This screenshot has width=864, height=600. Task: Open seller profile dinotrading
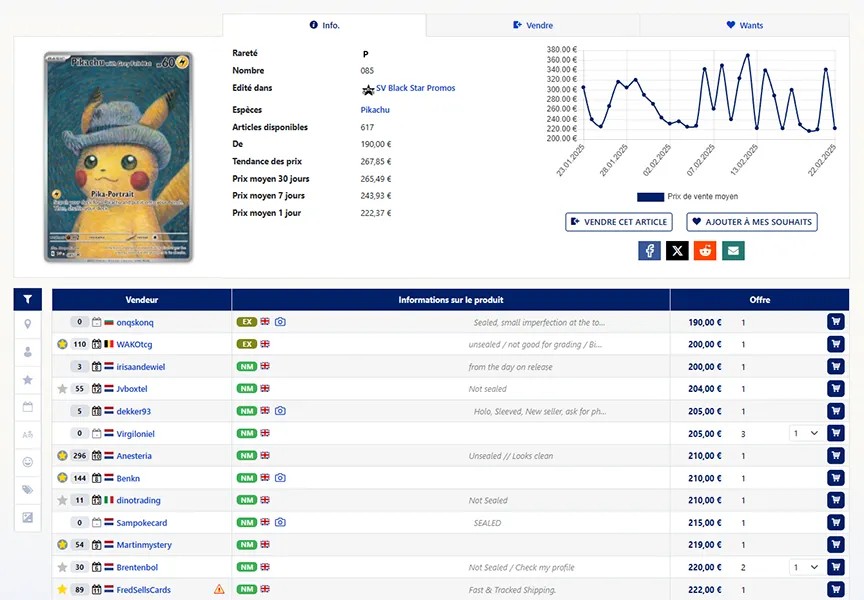(x=138, y=500)
